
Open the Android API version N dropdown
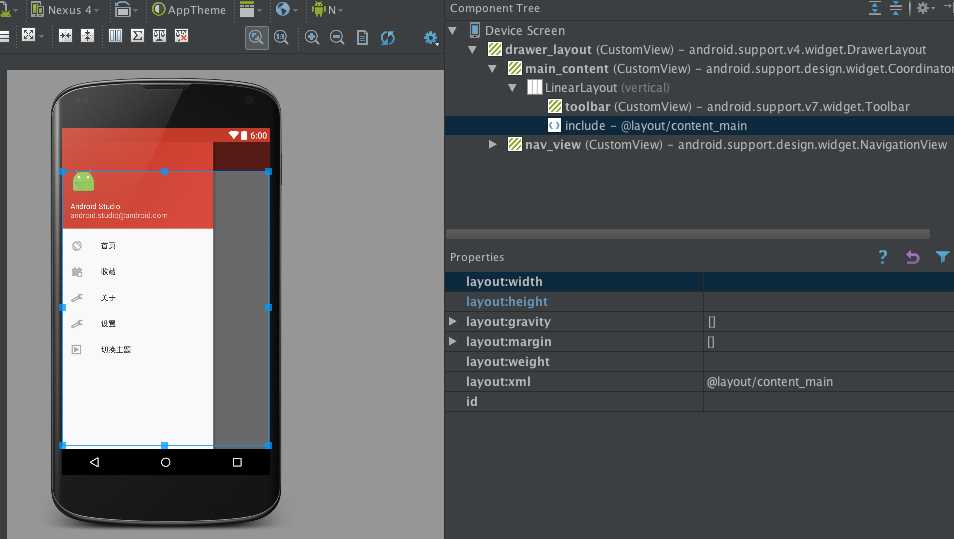click(327, 10)
